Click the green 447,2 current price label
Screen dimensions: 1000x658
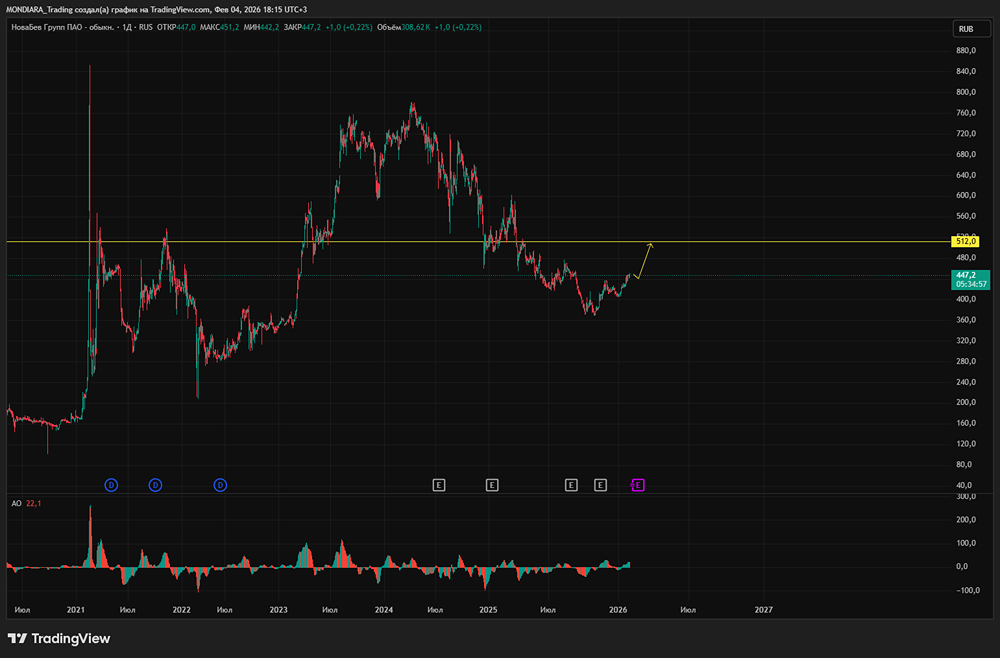(971, 280)
